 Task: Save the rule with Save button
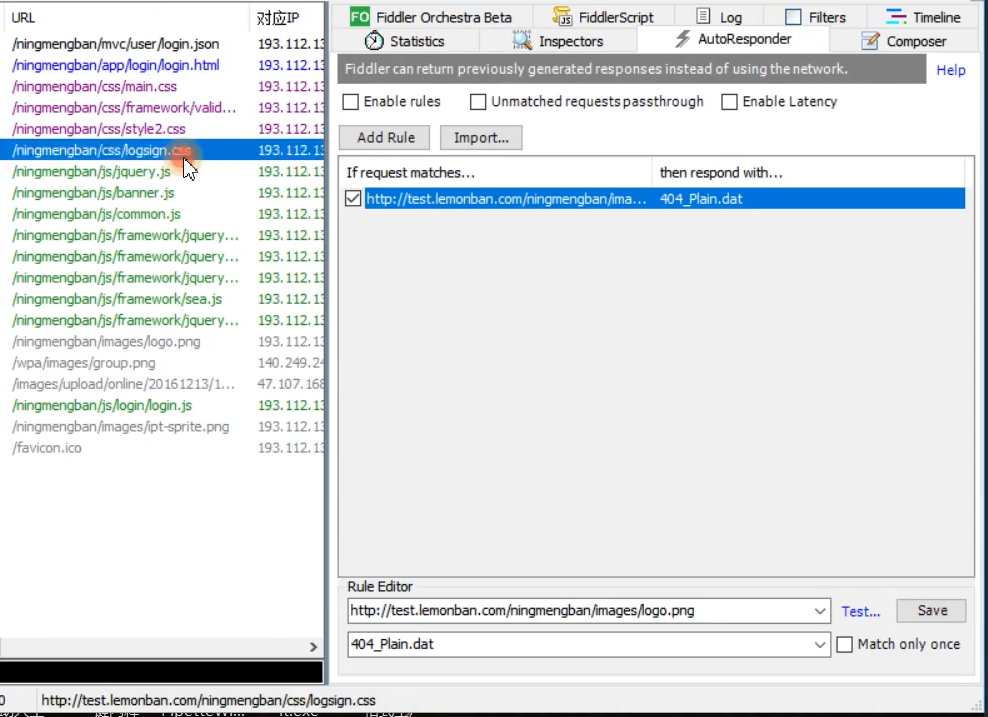(x=931, y=611)
